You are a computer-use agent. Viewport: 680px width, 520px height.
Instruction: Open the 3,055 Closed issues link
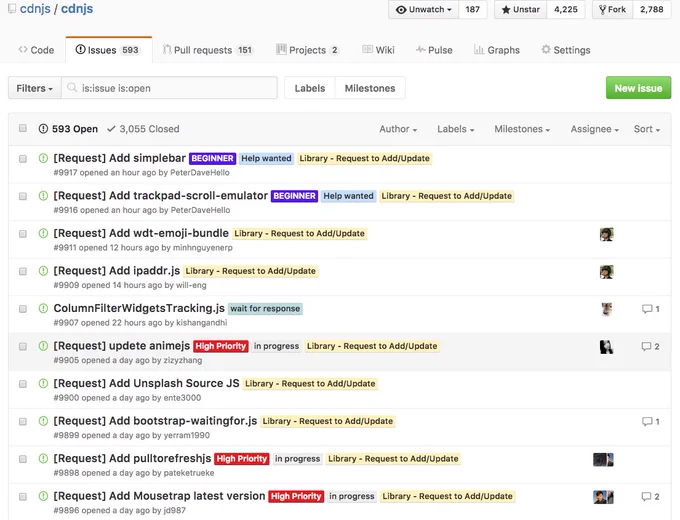pos(143,129)
